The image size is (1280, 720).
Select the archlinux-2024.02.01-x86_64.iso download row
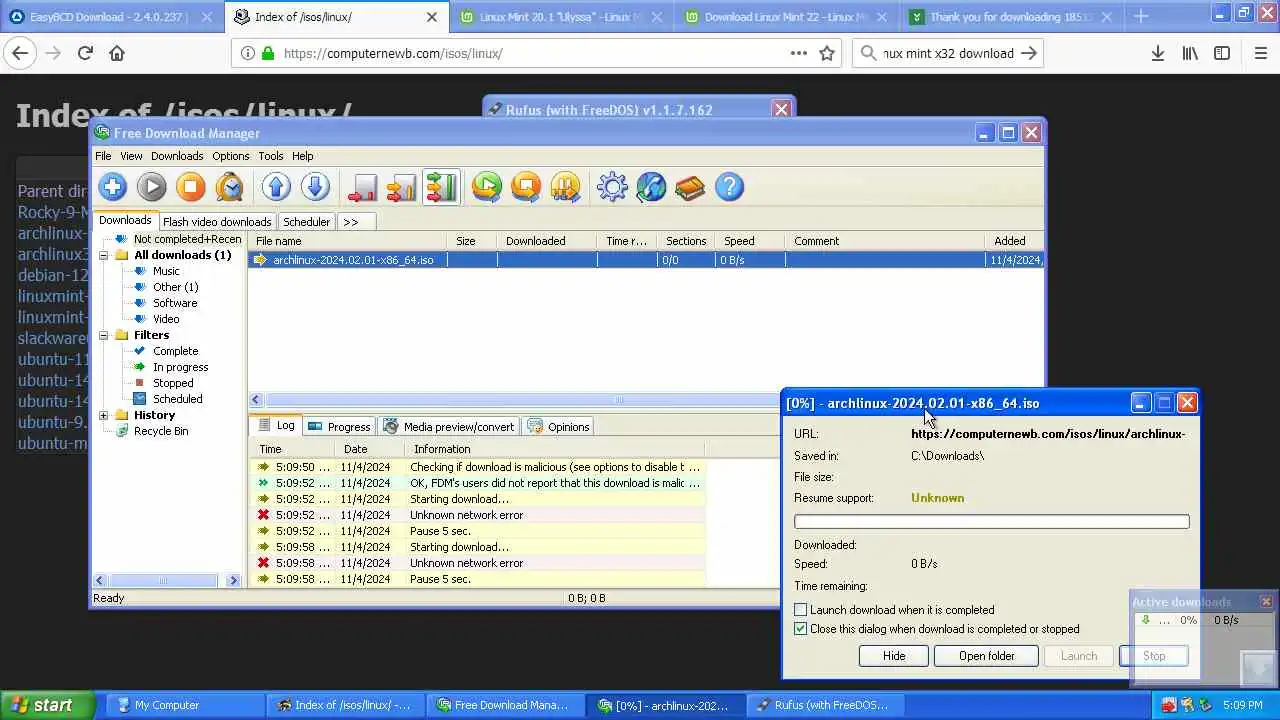coord(645,260)
